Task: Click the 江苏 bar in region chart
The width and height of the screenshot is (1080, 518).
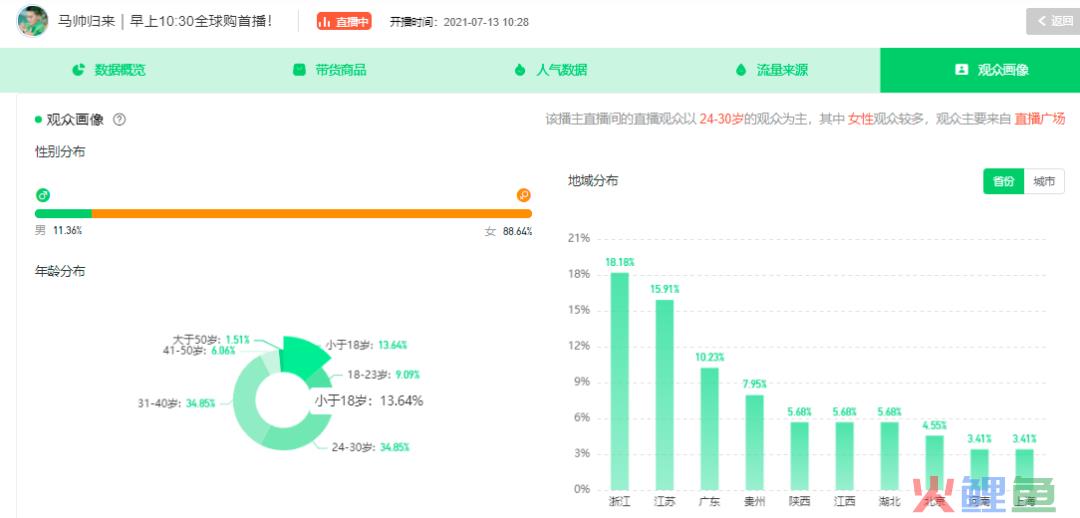Action: click(665, 395)
